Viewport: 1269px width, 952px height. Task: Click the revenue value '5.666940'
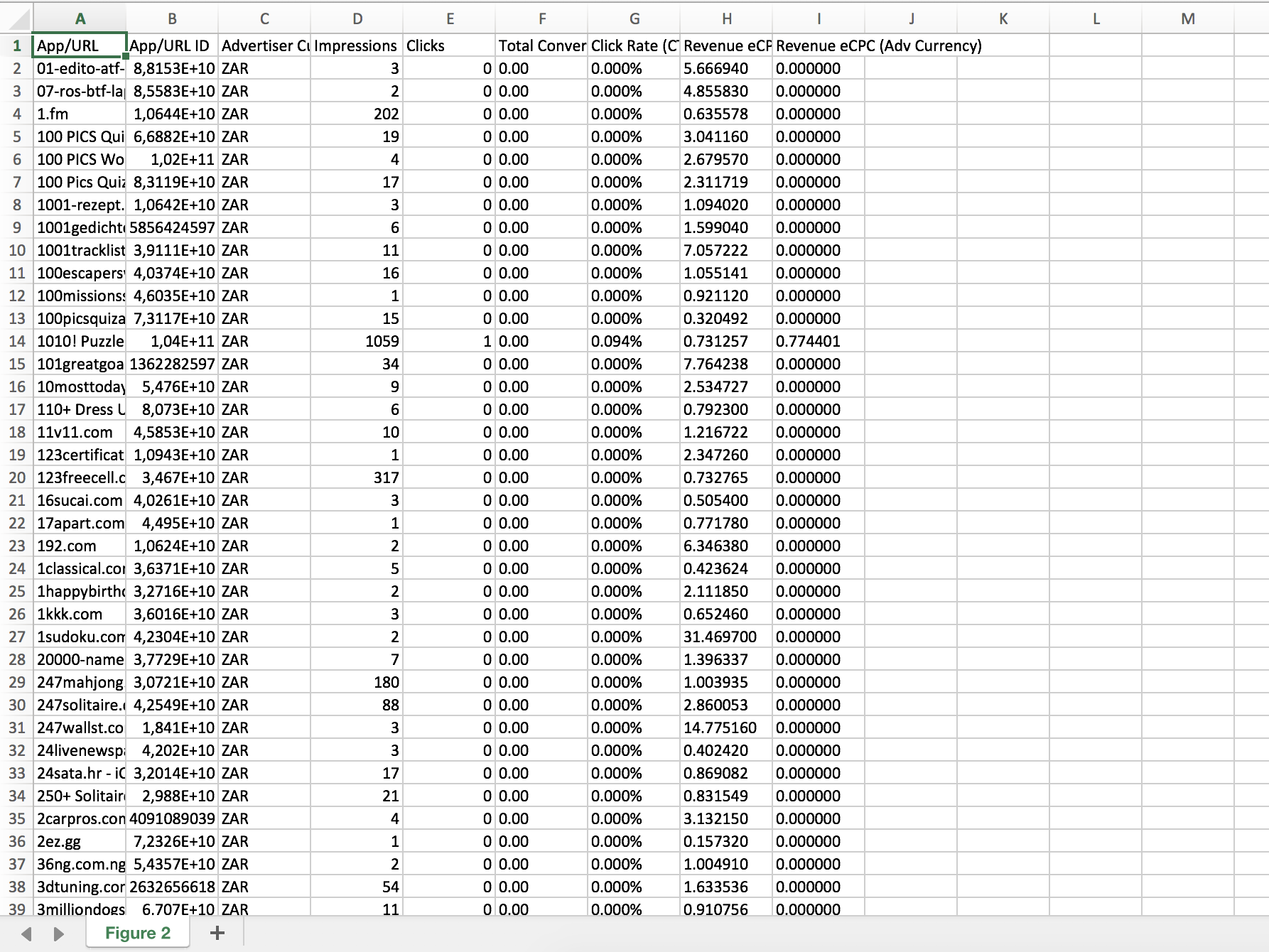[727, 68]
